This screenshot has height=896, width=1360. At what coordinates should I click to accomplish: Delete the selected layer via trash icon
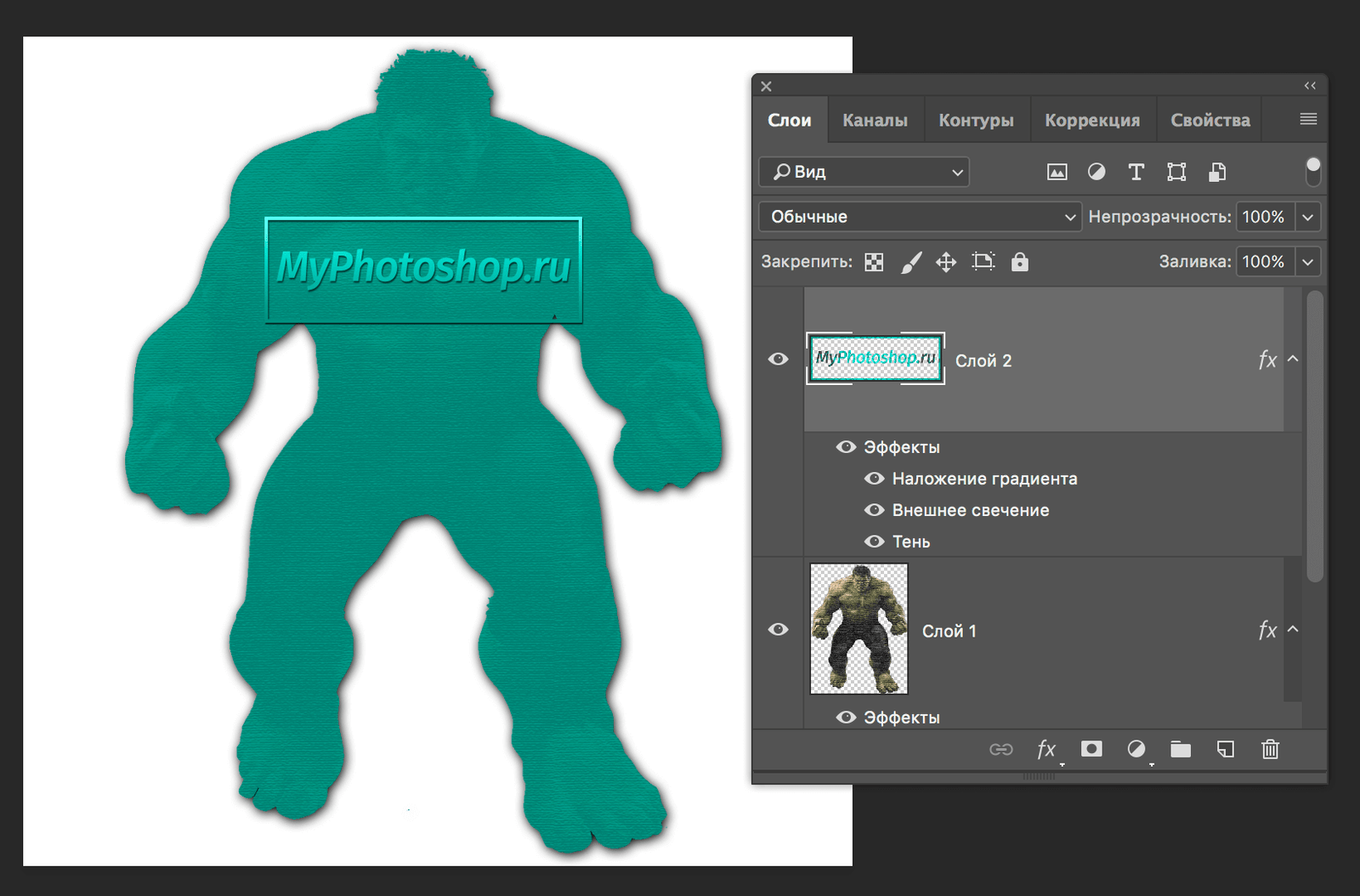(1269, 750)
